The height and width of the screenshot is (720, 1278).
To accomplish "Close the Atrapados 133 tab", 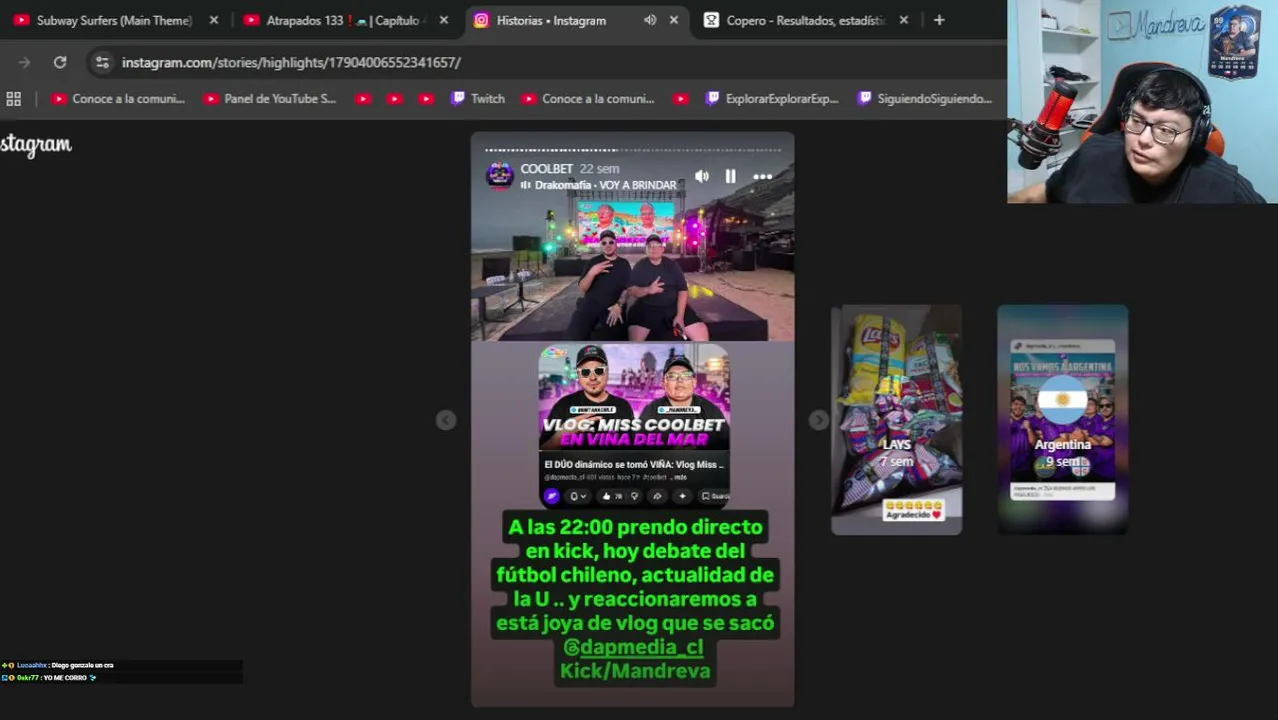I will (x=444, y=20).
